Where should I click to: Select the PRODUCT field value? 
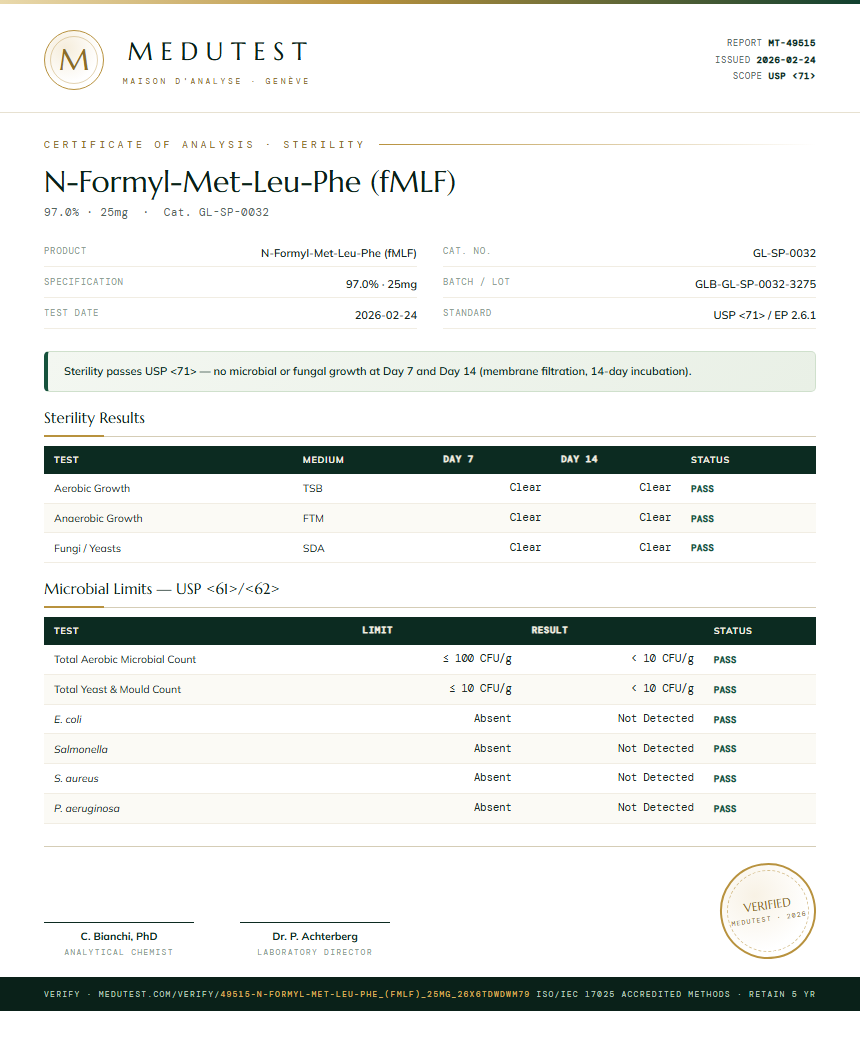coord(339,254)
